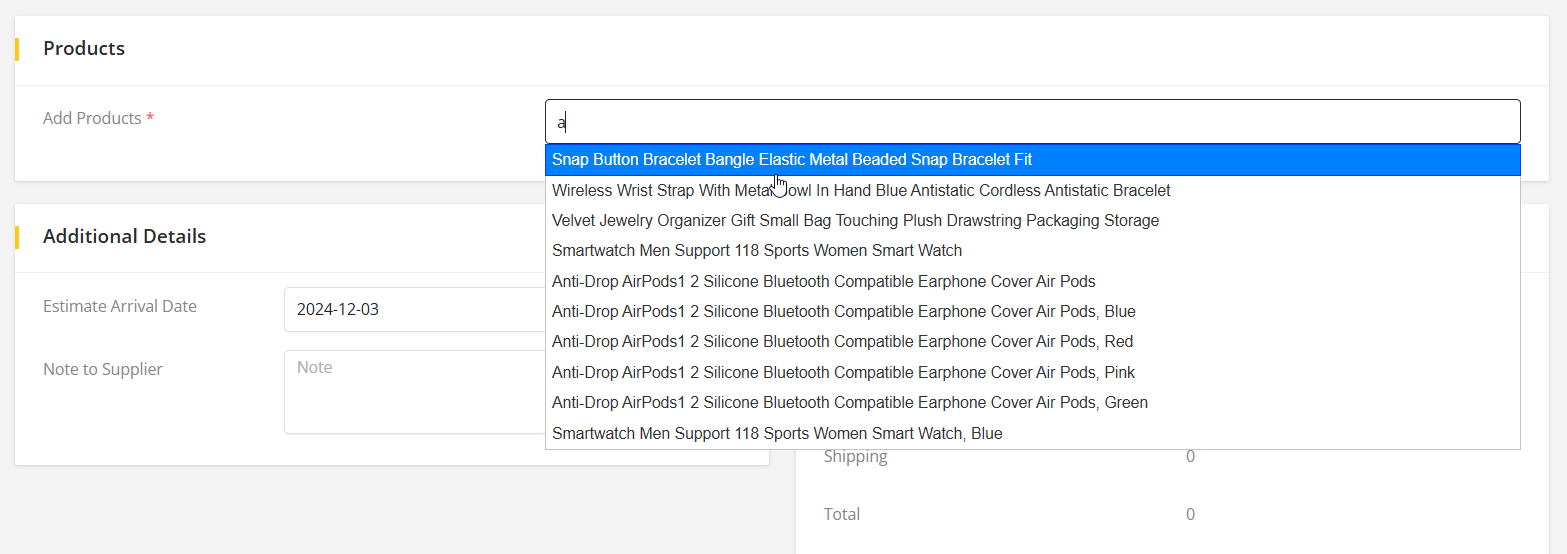
Task: Click the Add Products label
Action: (x=92, y=118)
